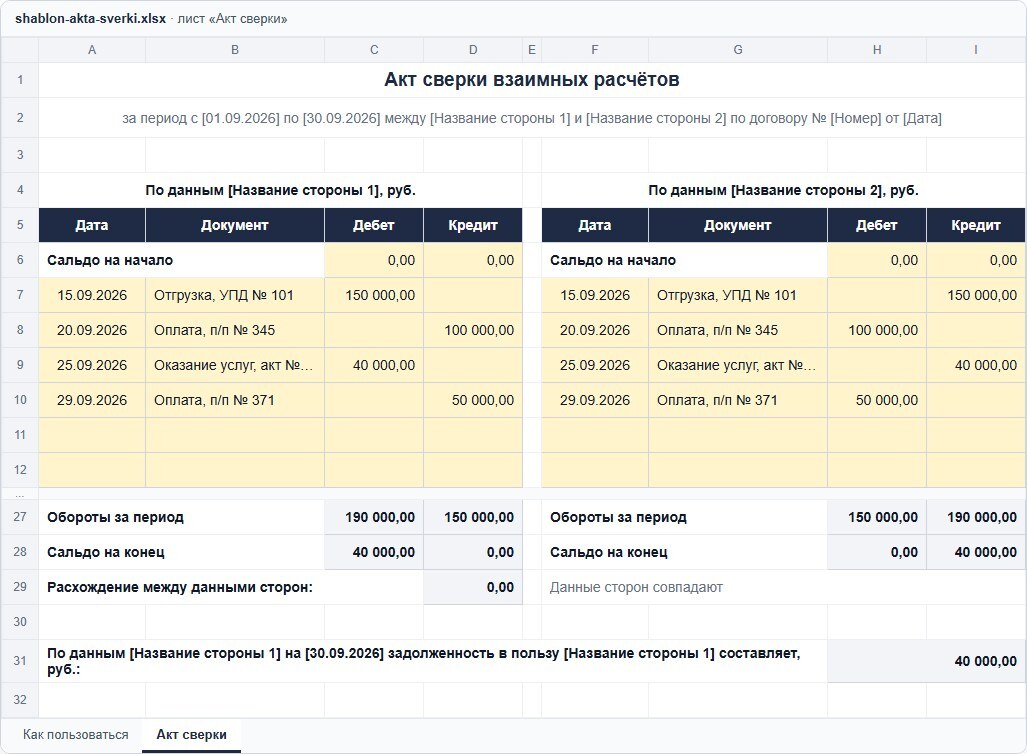The width and height of the screenshot is (1027, 754).
Task: Select "Оплата, п/п № 371" in column B
Action: [x=214, y=400]
